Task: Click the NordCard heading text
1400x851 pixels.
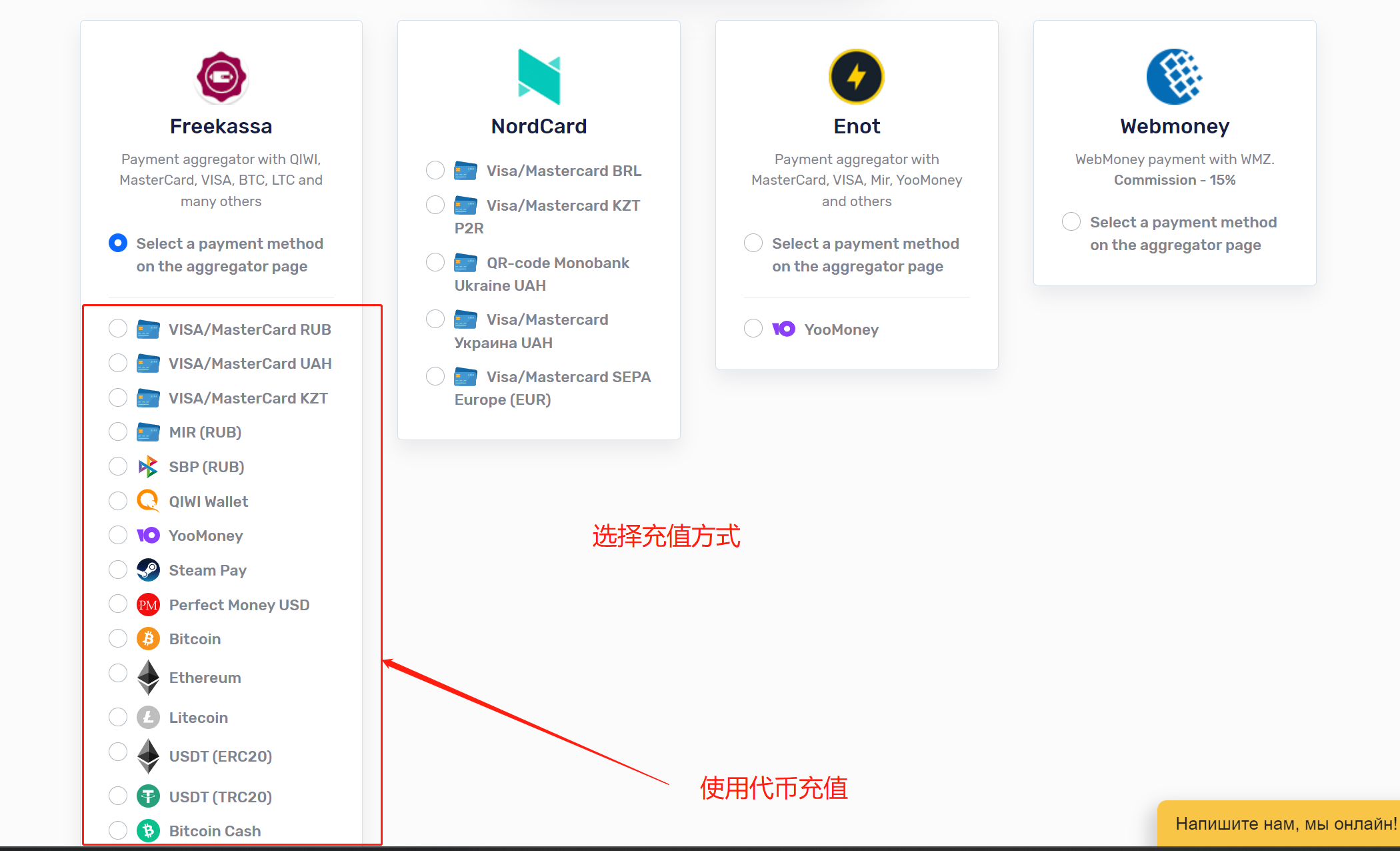Action: click(x=539, y=126)
